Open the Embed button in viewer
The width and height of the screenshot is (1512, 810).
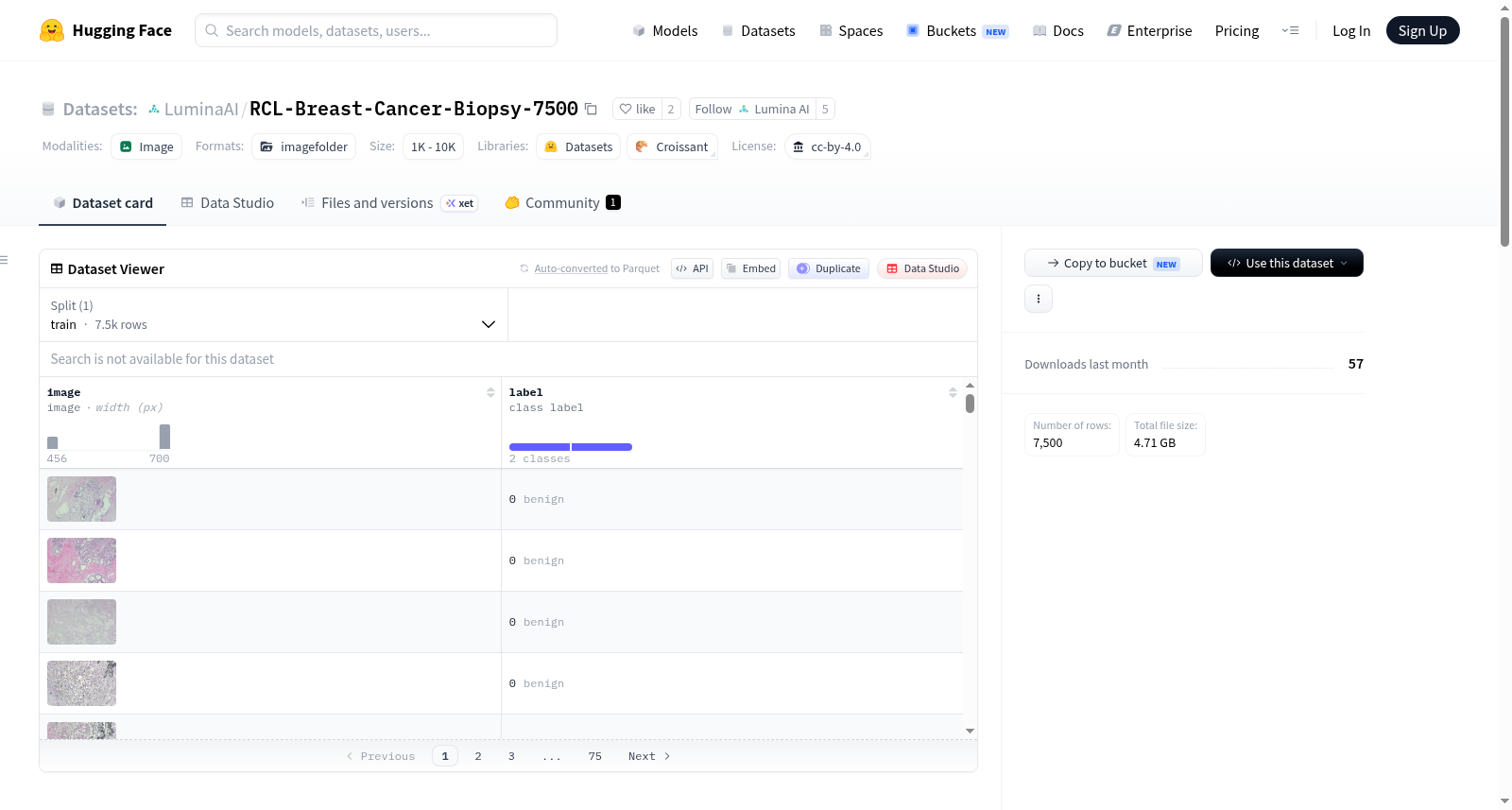coord(751,268)
